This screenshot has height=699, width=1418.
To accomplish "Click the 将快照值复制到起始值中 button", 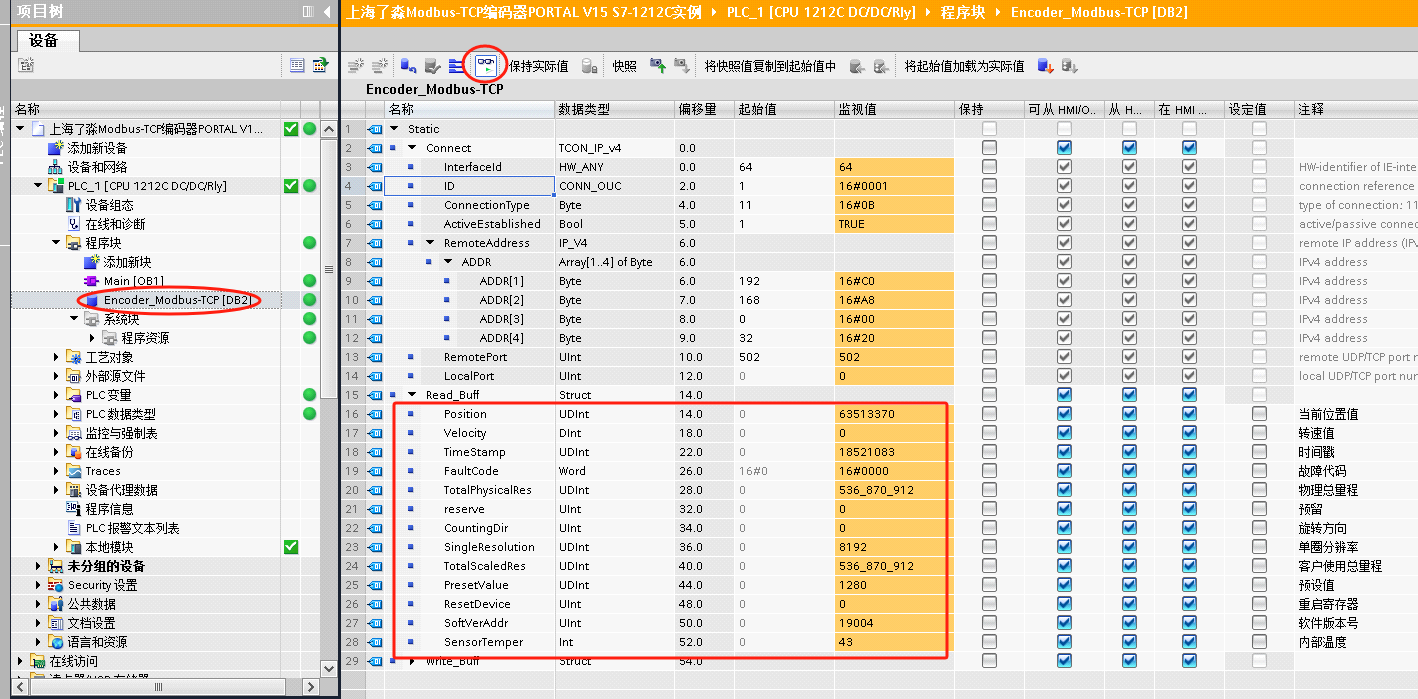I will tap(770, 66).
